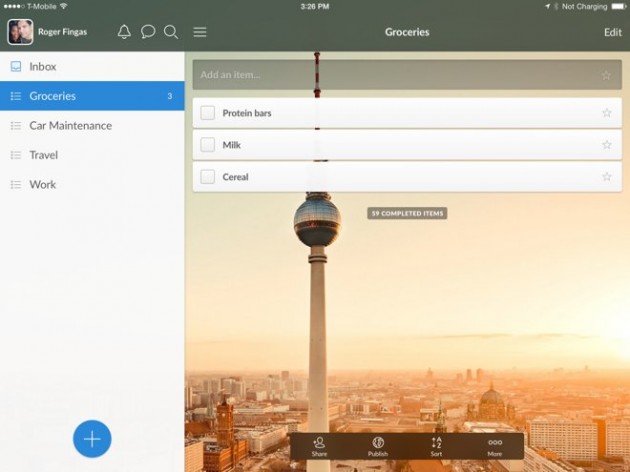
Task: Open the Roger Fingas account name
Action: point(62,32)
